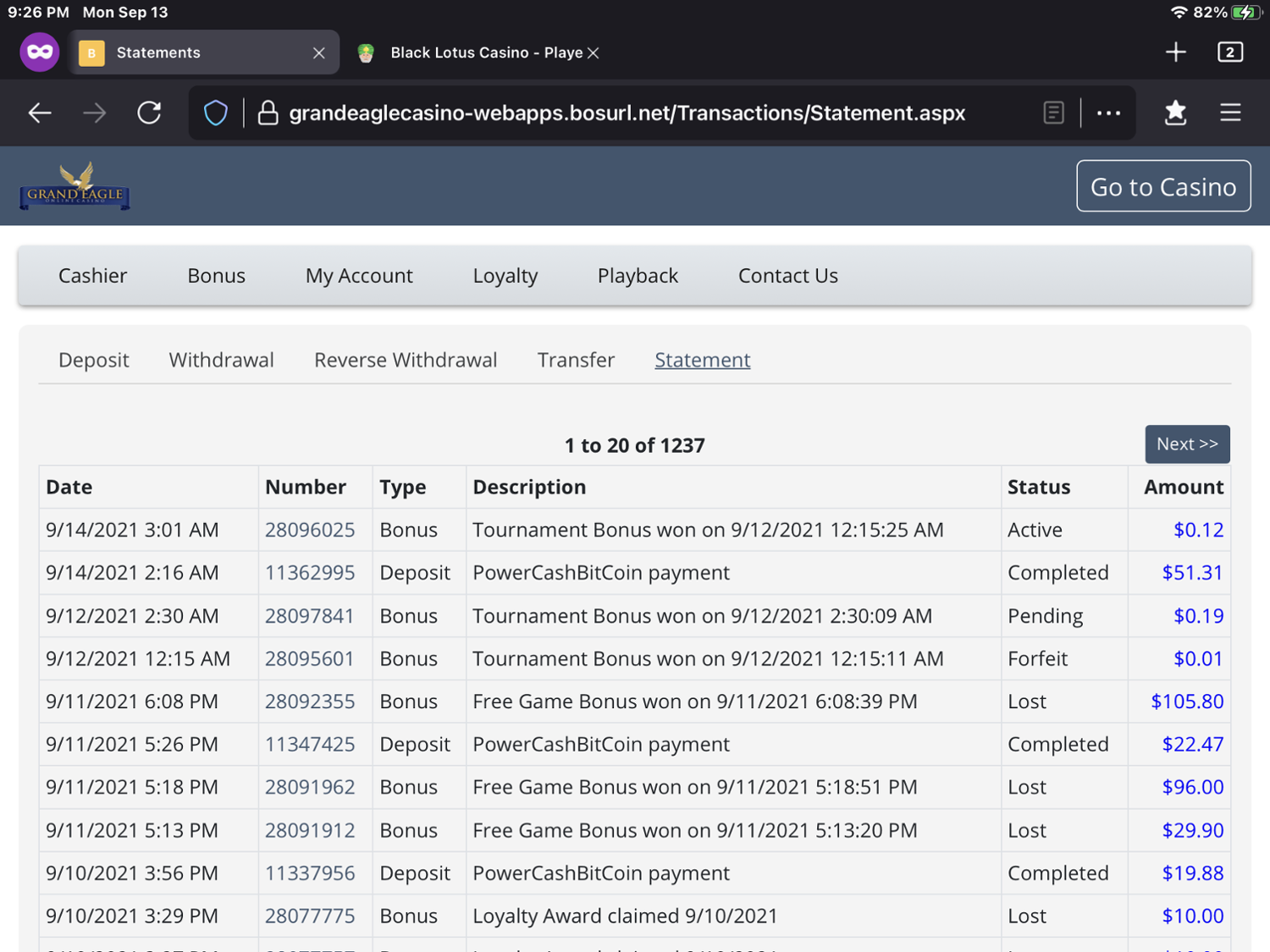Open the Loyalty menu

[505, 276]
